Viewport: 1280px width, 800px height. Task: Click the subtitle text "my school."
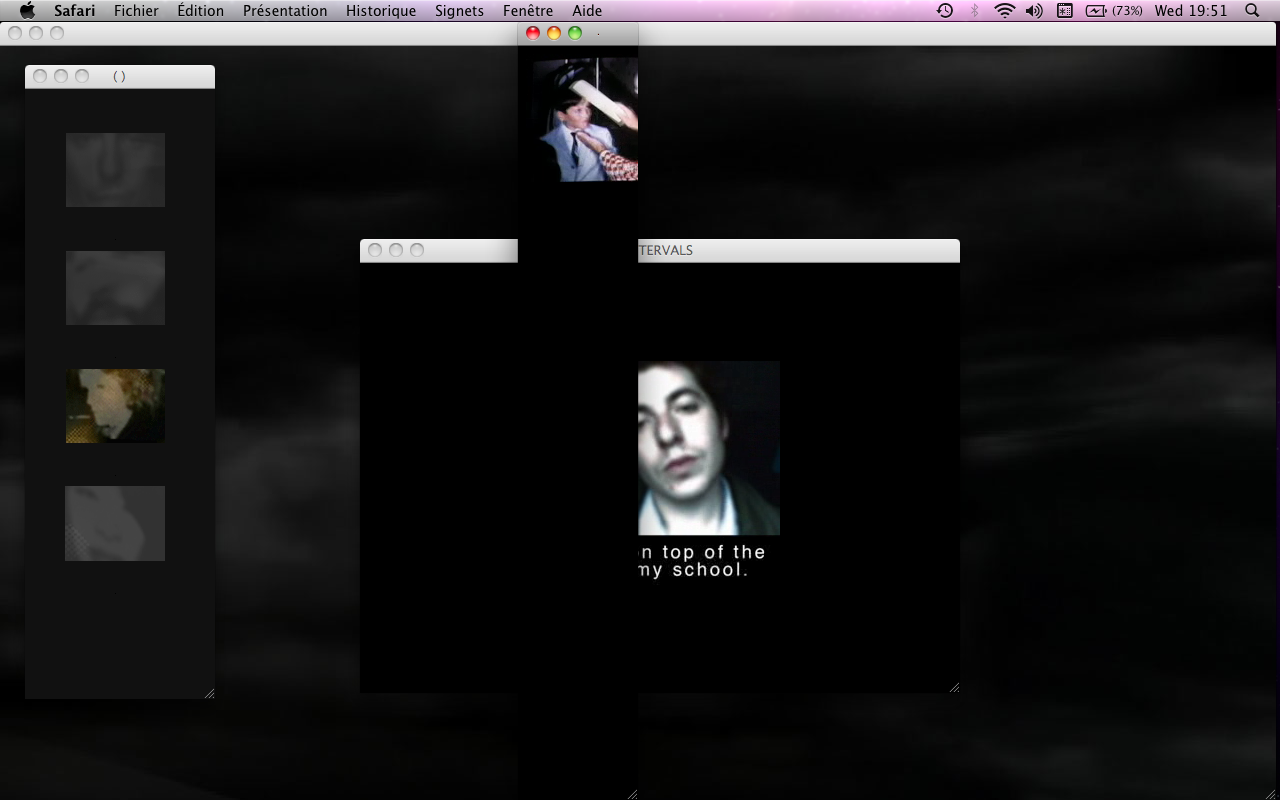(693, 570)
